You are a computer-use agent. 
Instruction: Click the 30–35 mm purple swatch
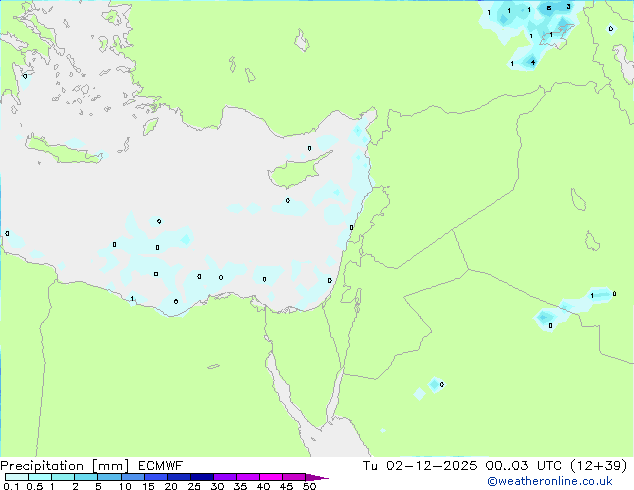coord(224,477)
